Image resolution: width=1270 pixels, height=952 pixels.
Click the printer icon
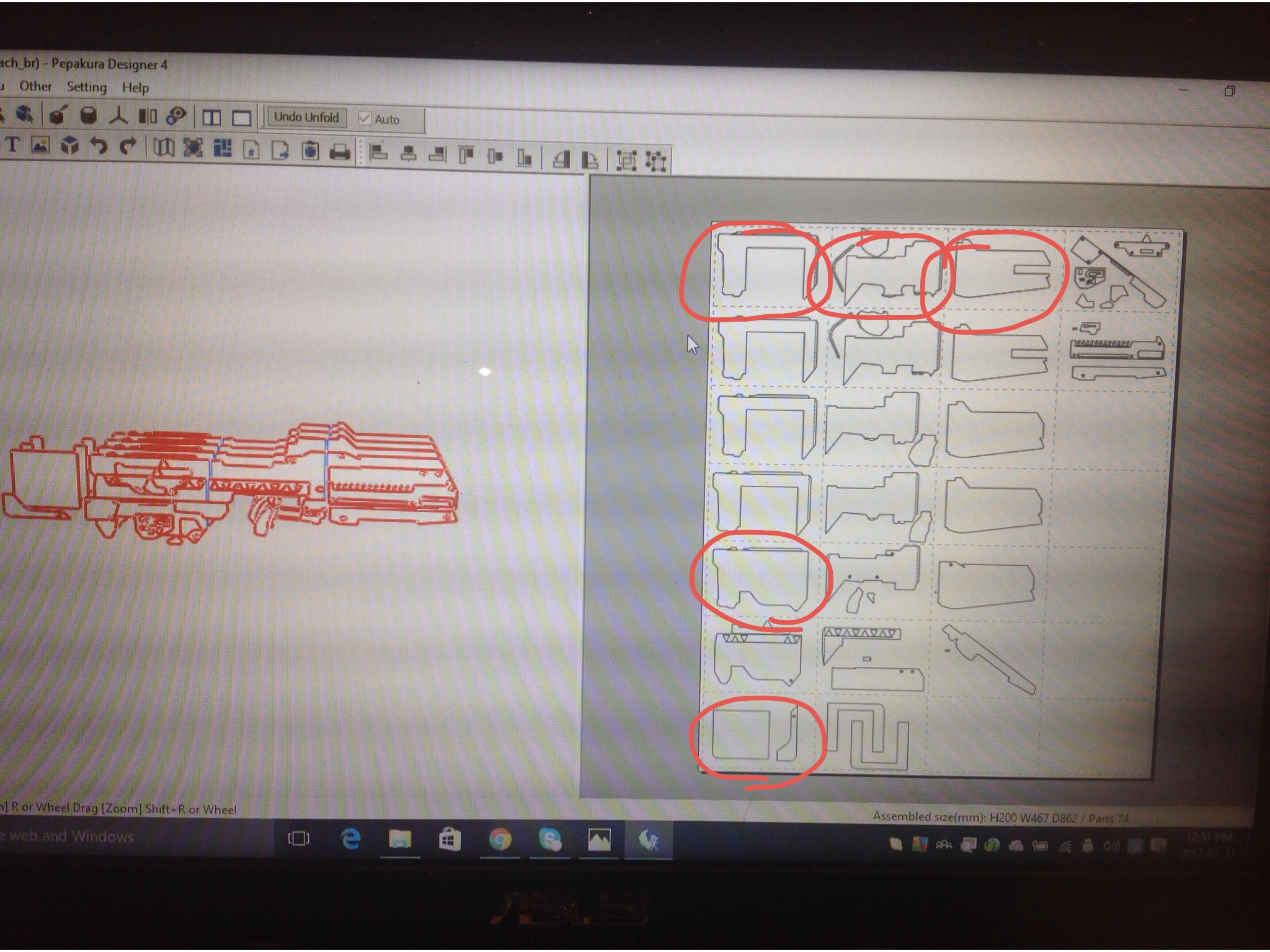(x=340, y=152)
